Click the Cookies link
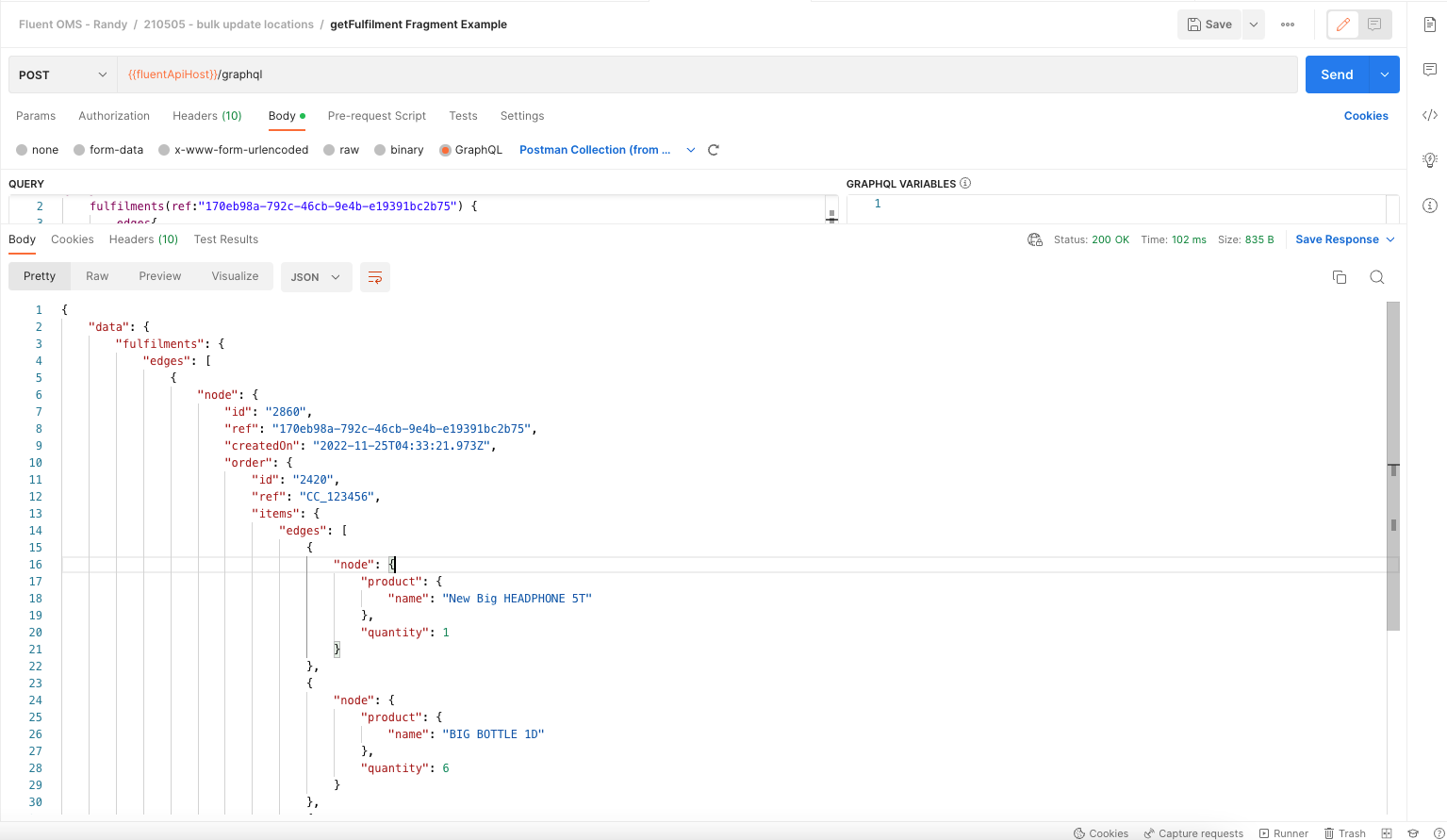This screenshot has width=1447, height=840. [x=1365, y=116]
